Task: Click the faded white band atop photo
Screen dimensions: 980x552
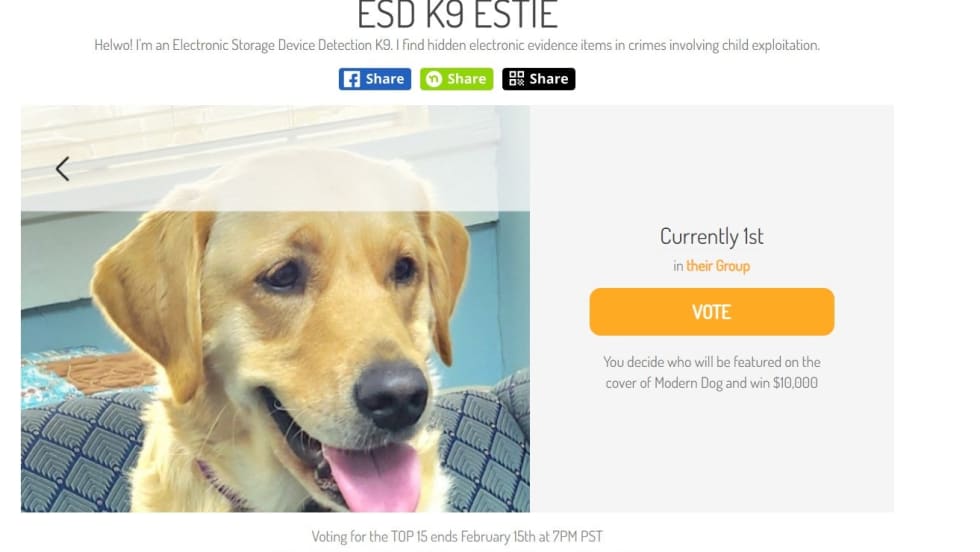Action: click(275, 158)
